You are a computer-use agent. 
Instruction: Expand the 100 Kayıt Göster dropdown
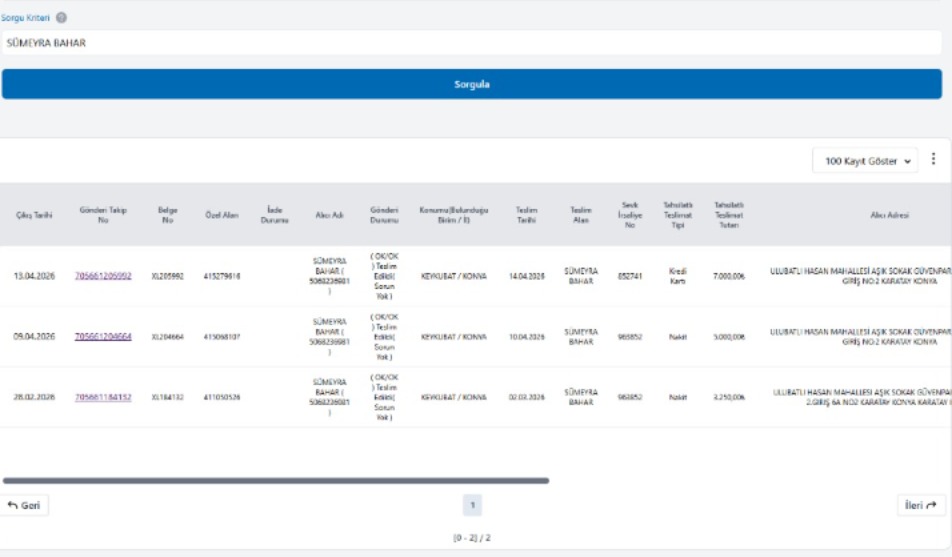tap(864, 160)
